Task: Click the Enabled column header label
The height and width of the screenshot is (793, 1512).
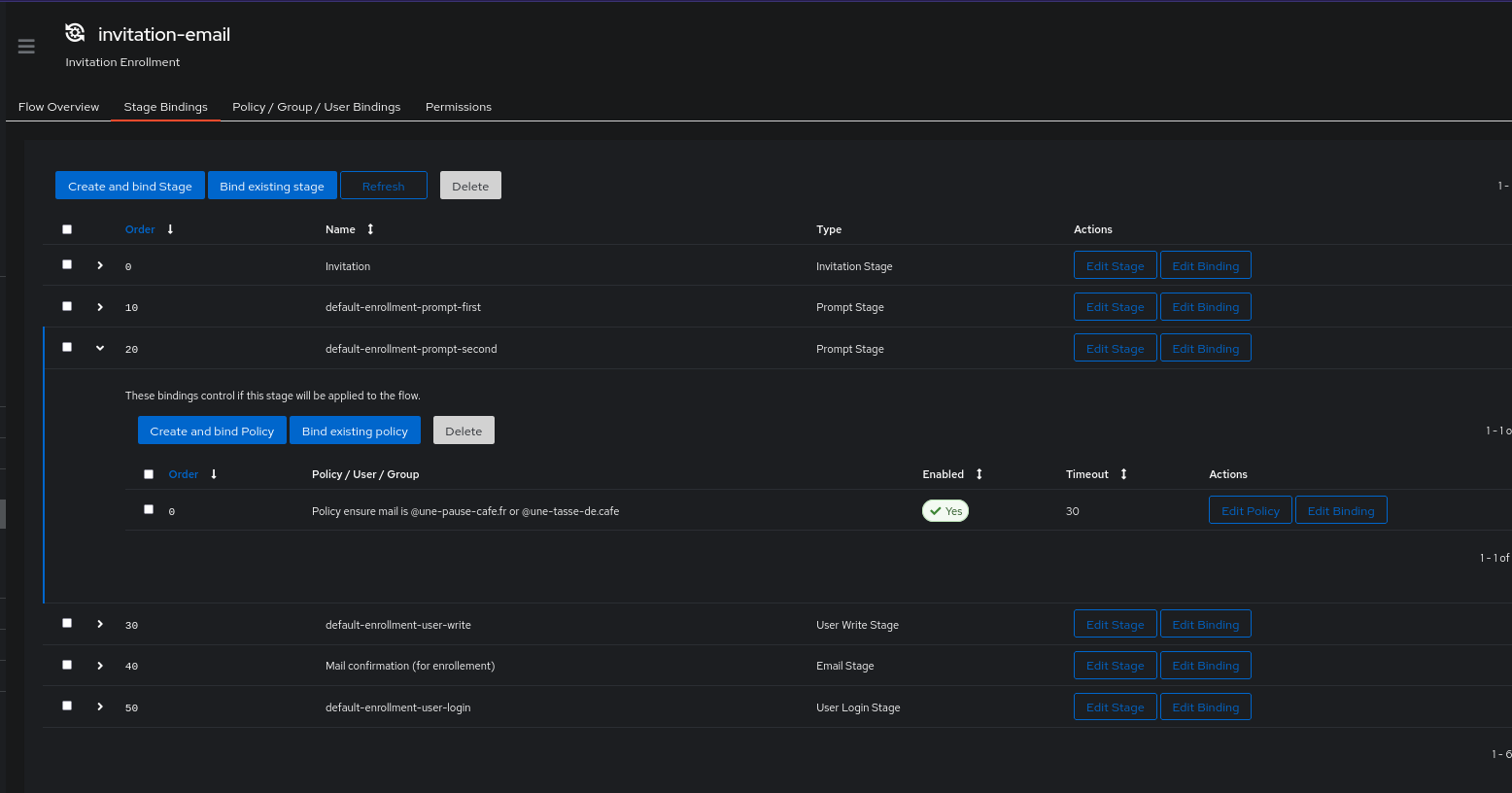Action: 944,474
